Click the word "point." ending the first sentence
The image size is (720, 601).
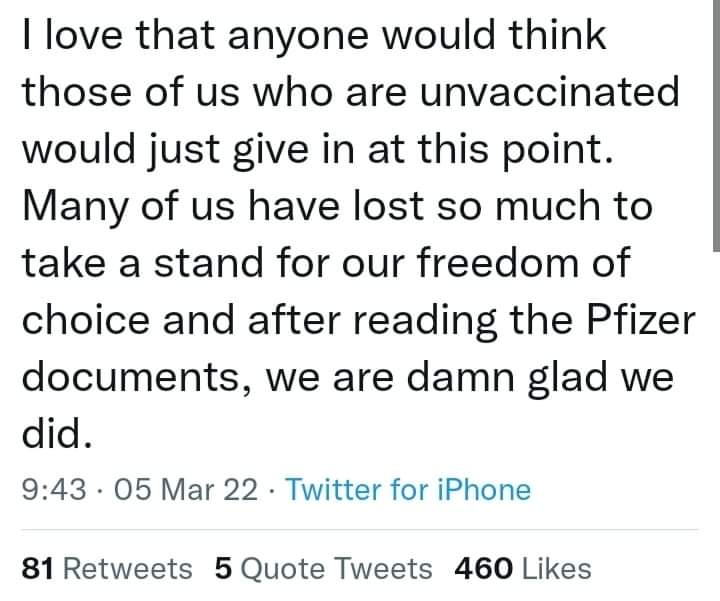click(552, 150)
